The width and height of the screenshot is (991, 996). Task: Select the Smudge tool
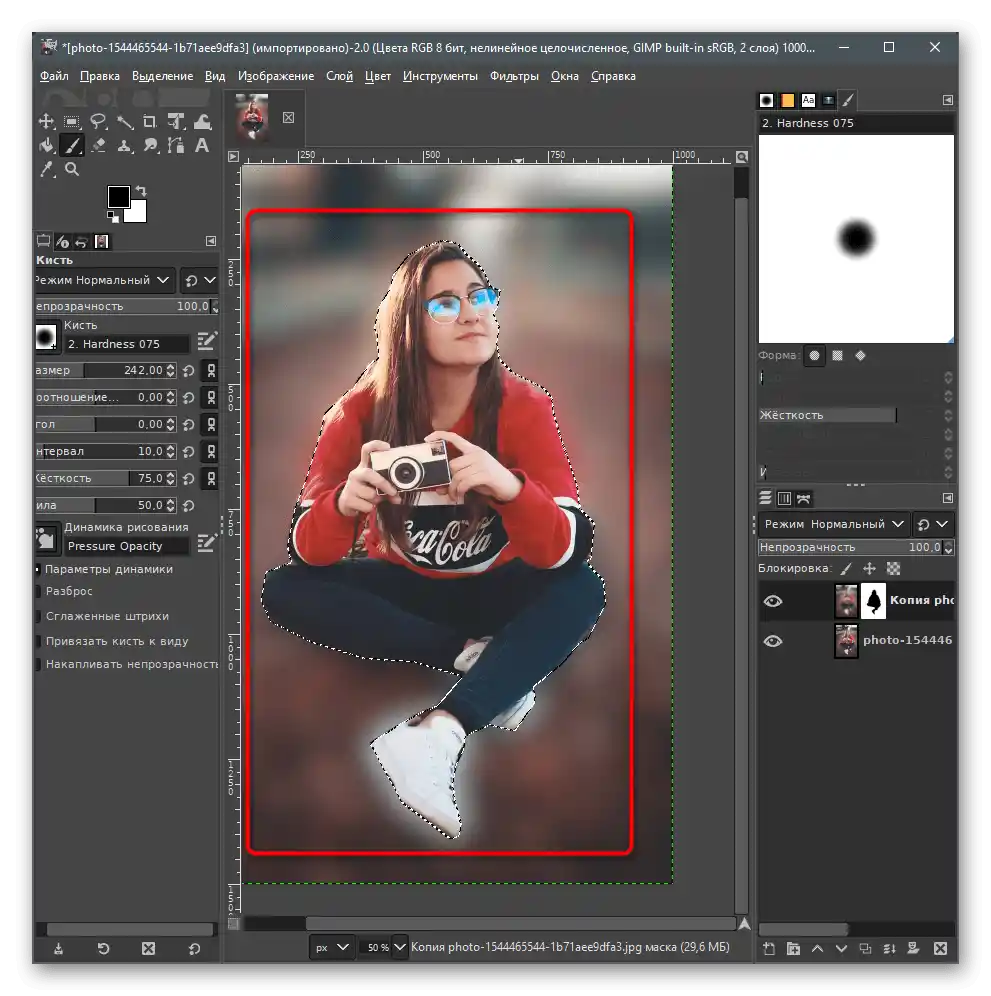click(x=150, y=145)
